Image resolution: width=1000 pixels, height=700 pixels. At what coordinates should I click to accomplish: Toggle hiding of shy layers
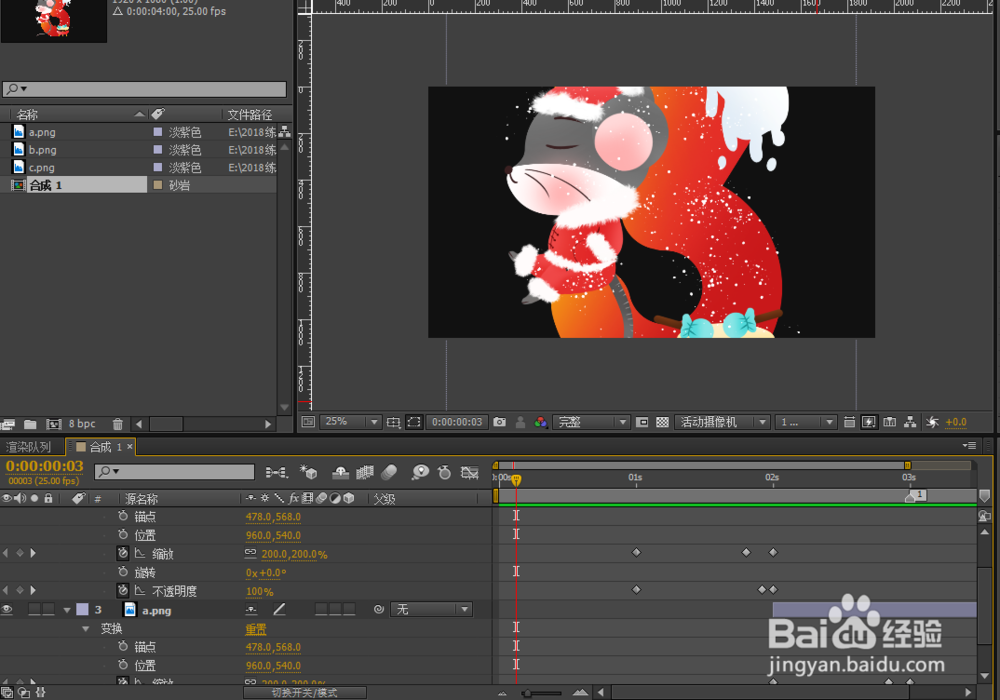341,472
